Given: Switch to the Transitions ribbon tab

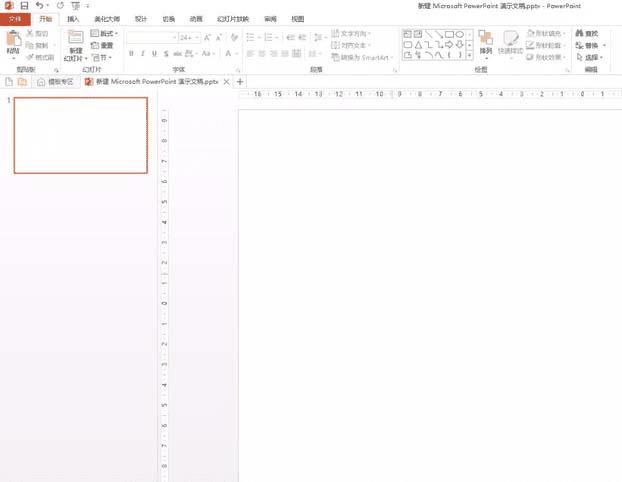Looking at the screenshot, I should (x=169, y=19).
